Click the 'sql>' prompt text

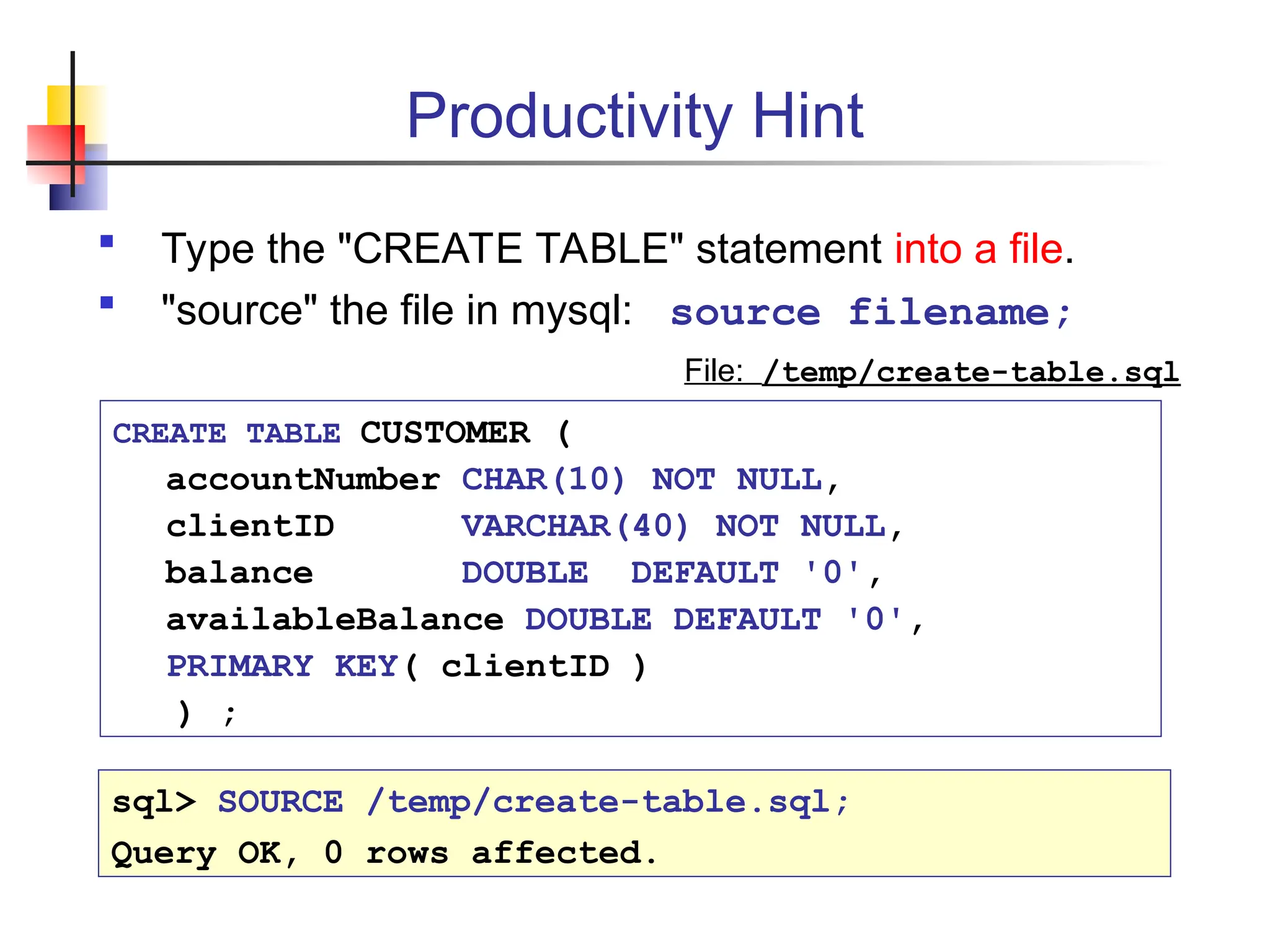click(154, 802)
